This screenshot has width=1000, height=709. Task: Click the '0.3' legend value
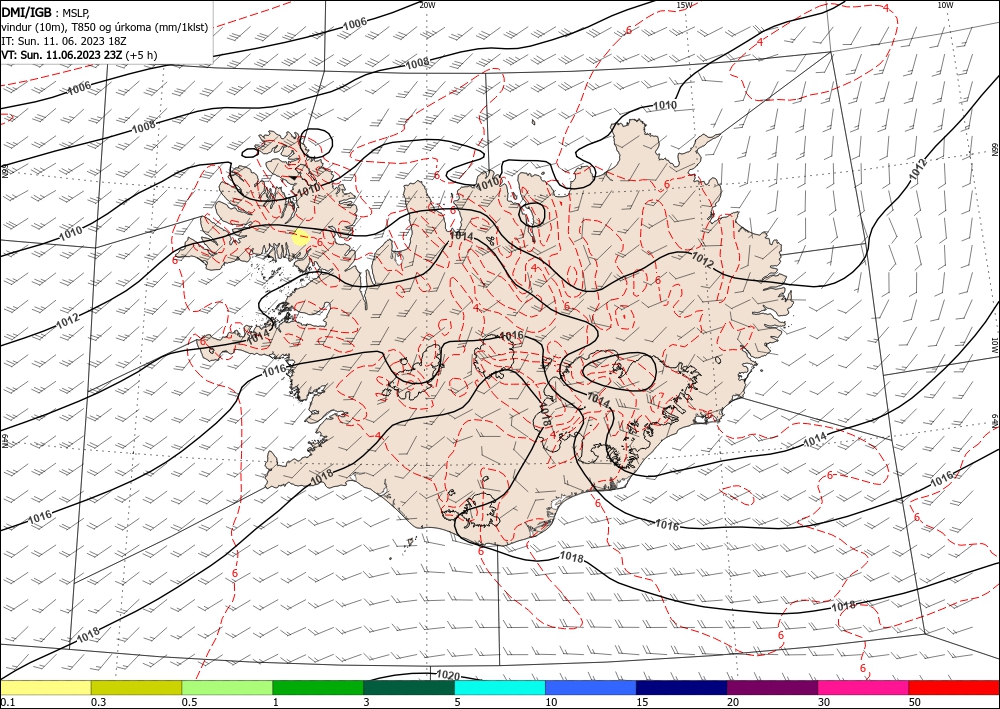99,702
